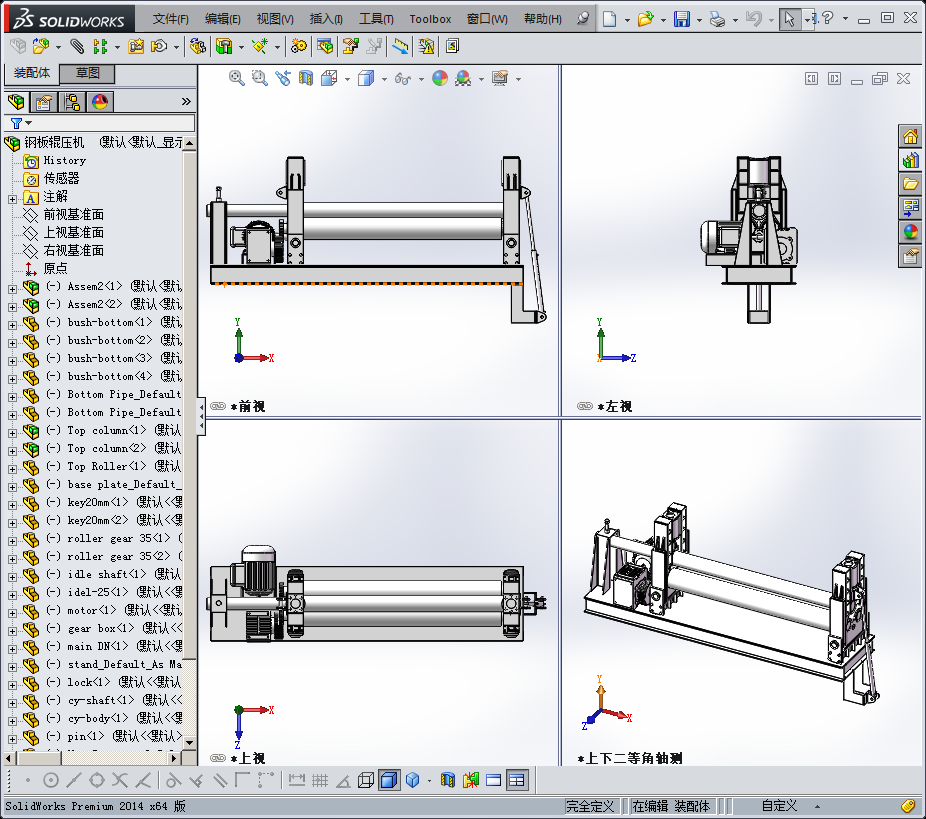Toggle the Four View layout button
This screenshot has height=819, width=926.
tap(516, 780)
